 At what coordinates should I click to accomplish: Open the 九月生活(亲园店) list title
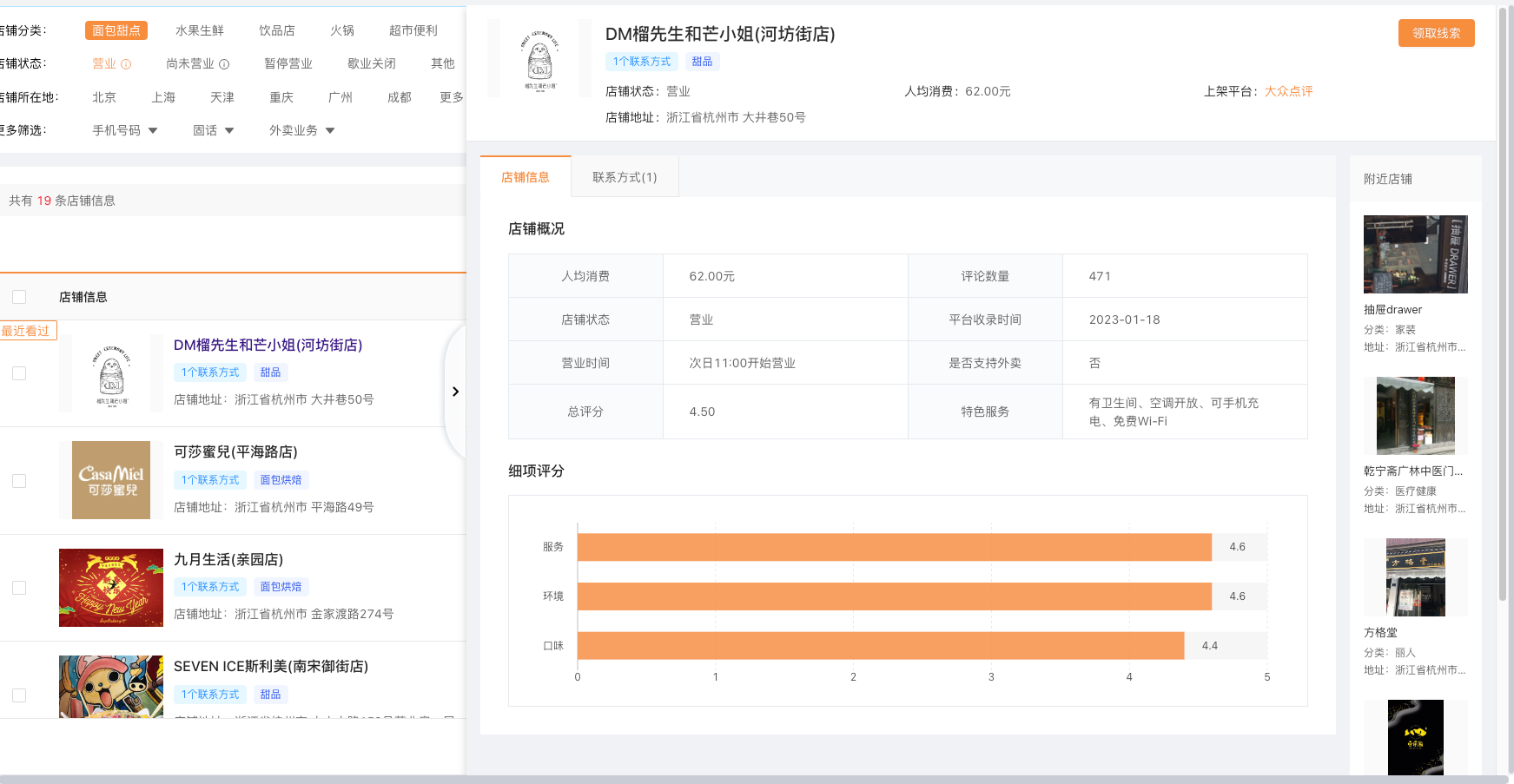pyautogui.click(x=228, y=559)
